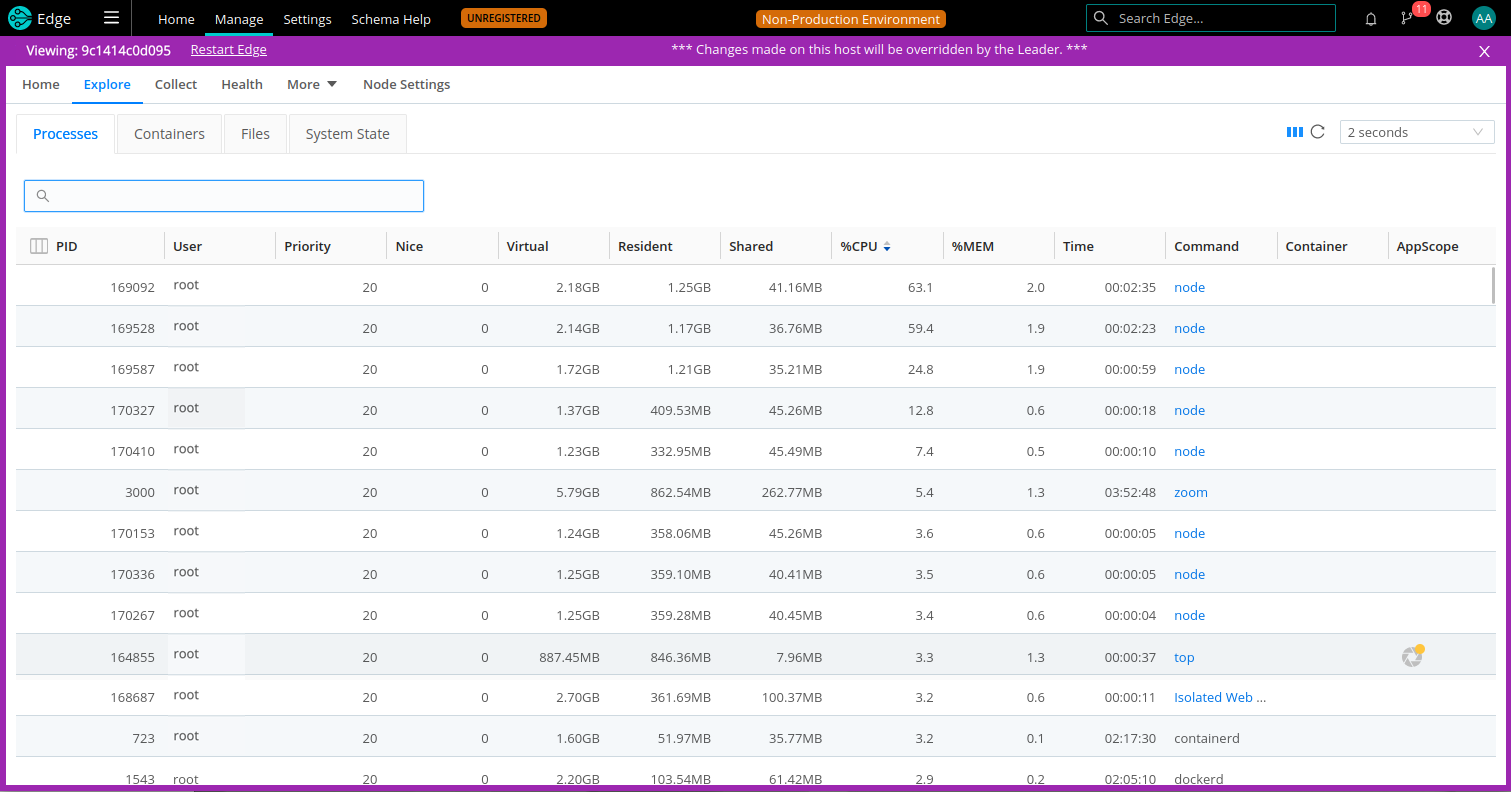Expand the More dropdown menu
The image size is (1511, 792).
pyautogui.click(x=312, y=85)
